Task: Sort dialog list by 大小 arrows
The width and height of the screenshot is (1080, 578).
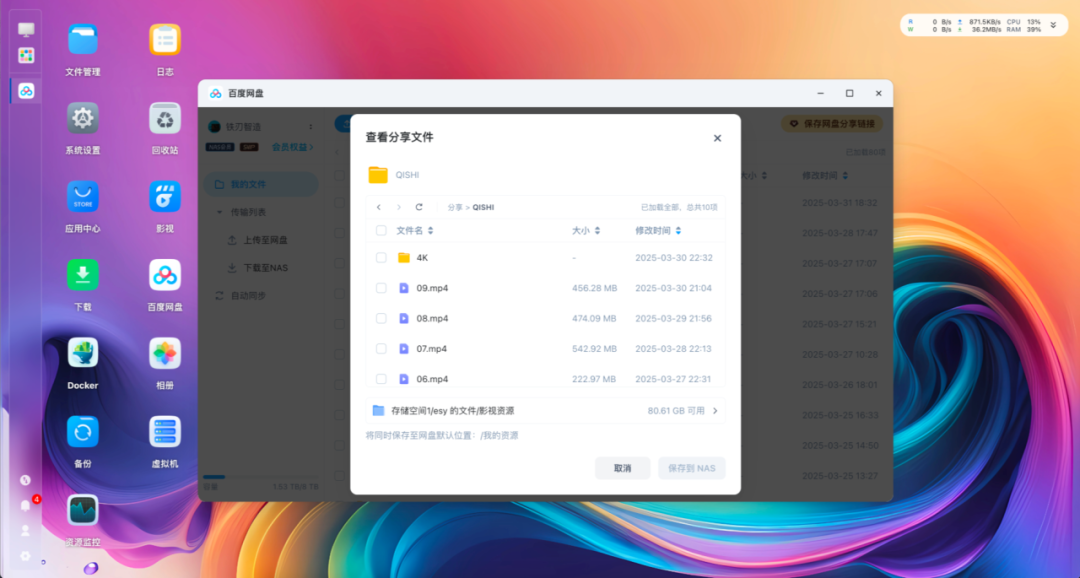Action: [x=597, y=231]
